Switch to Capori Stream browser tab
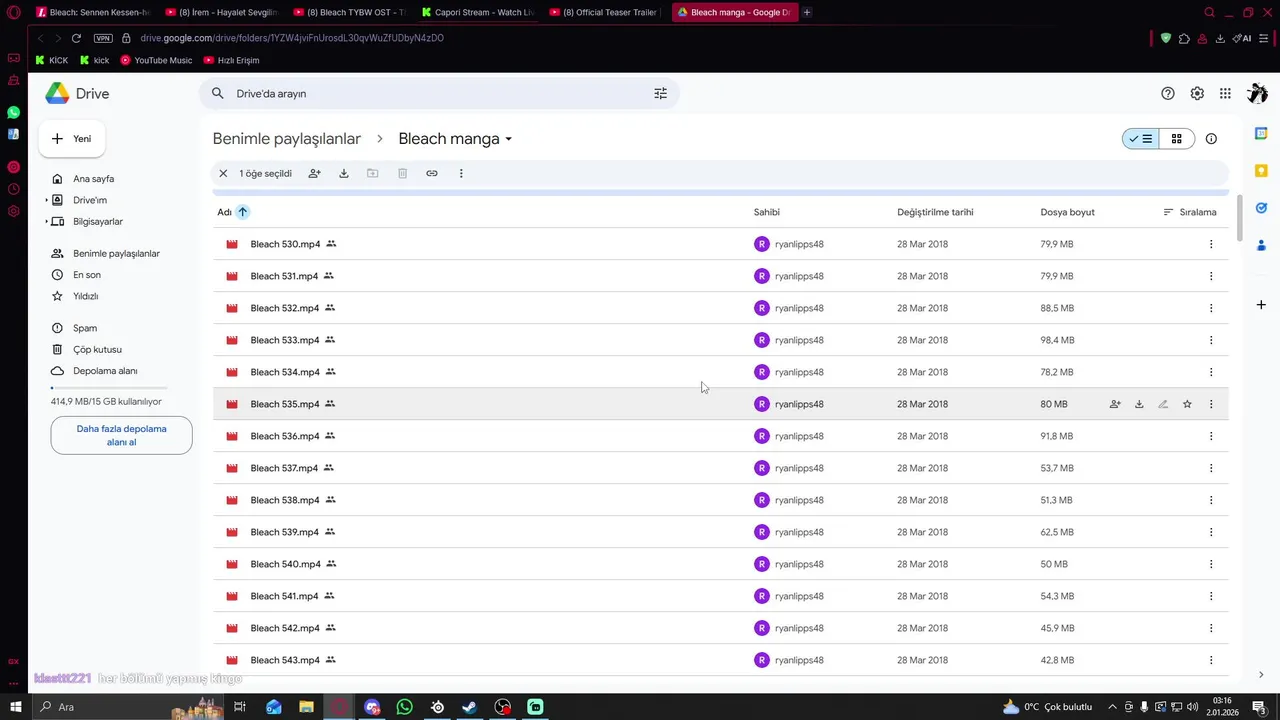1280x720 pixels. point(477,12)
